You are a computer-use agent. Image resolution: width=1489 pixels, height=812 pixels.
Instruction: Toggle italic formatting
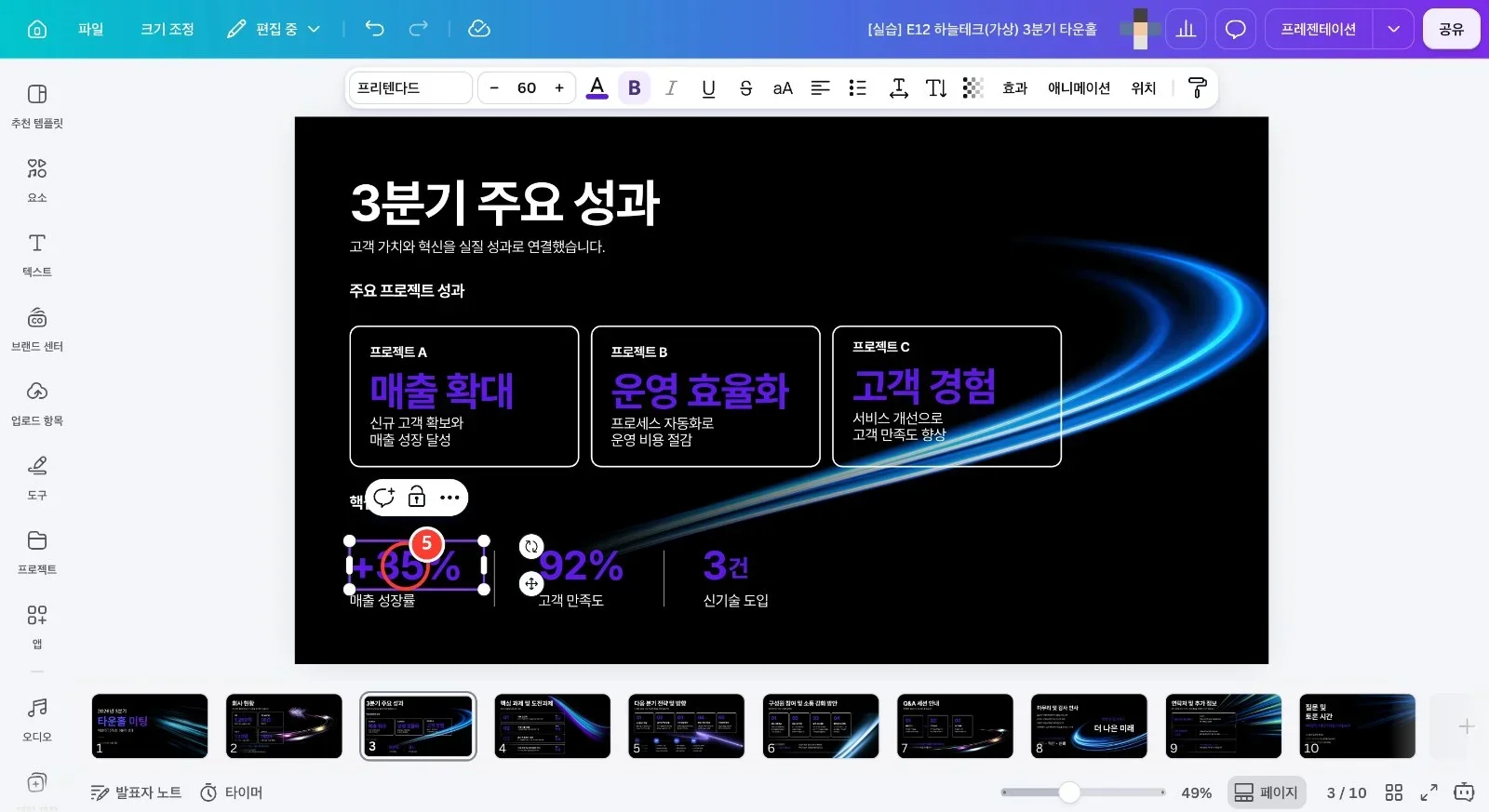pyautogui.click(x=671, y=87)
